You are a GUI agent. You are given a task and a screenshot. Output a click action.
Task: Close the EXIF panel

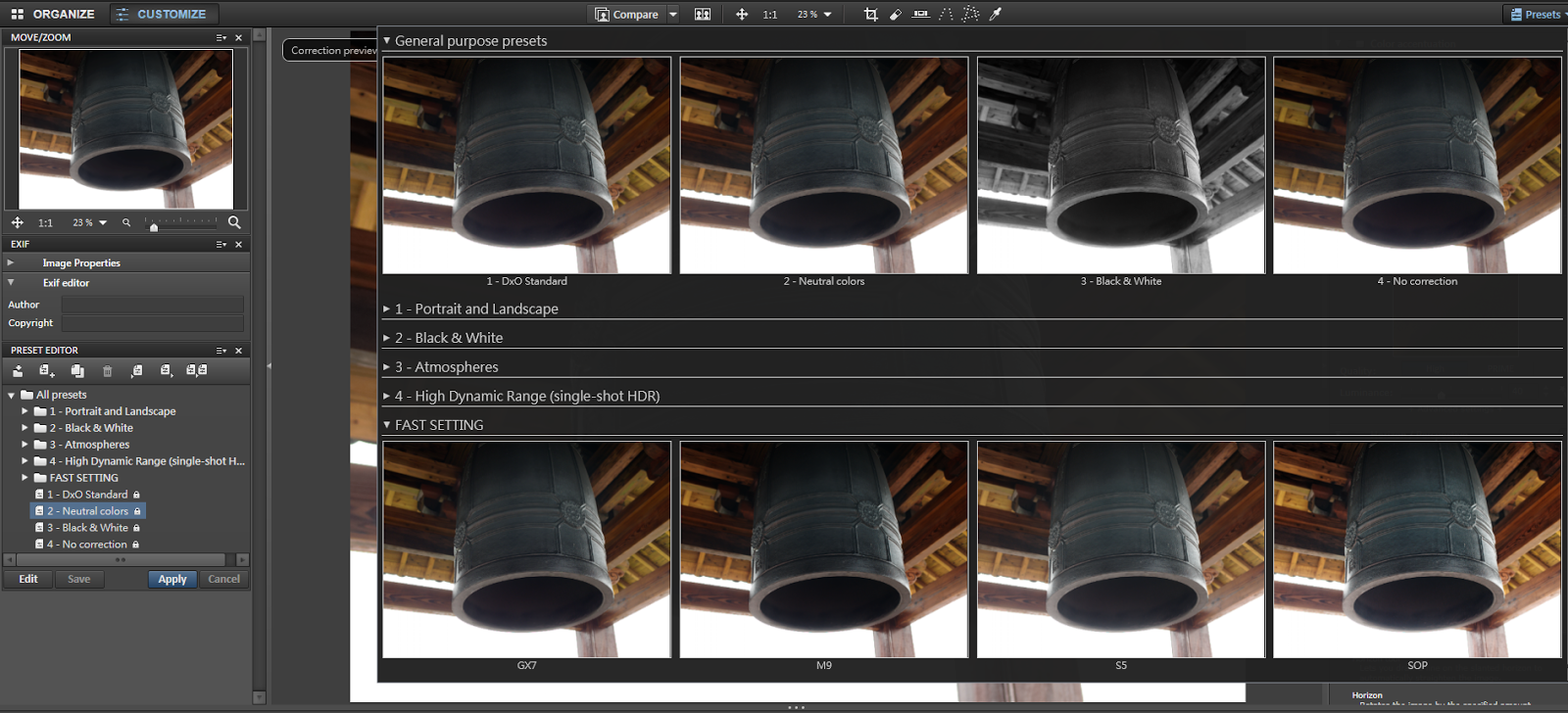pyautogui.click(x=238, y=244)
